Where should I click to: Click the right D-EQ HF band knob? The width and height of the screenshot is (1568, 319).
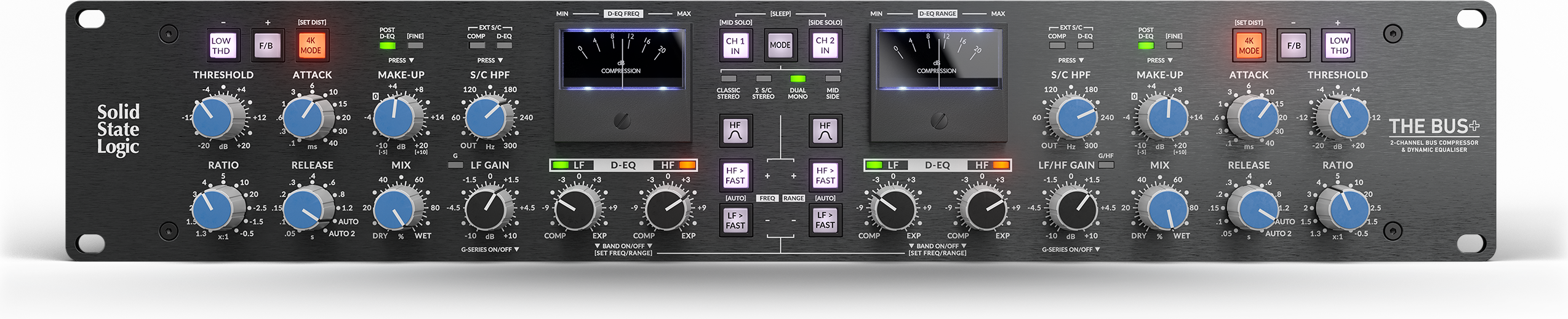(x=986, y=208)
